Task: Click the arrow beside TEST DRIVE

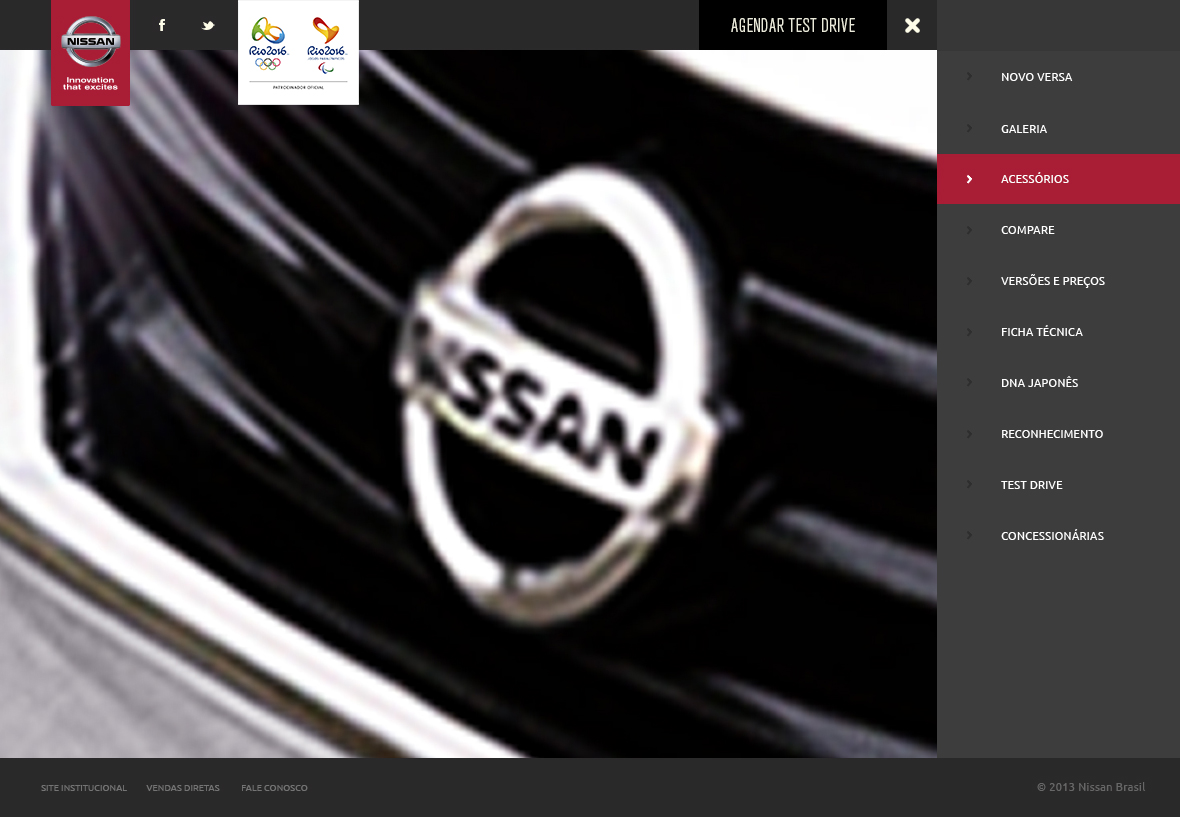Action: [x=969, y=484]
